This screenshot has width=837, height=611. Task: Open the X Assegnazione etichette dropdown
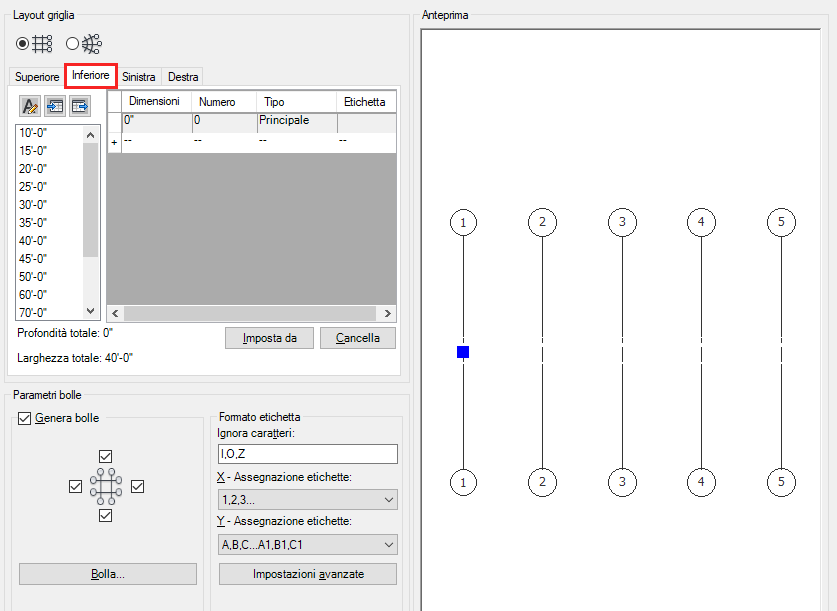click(x=308, y=500)
